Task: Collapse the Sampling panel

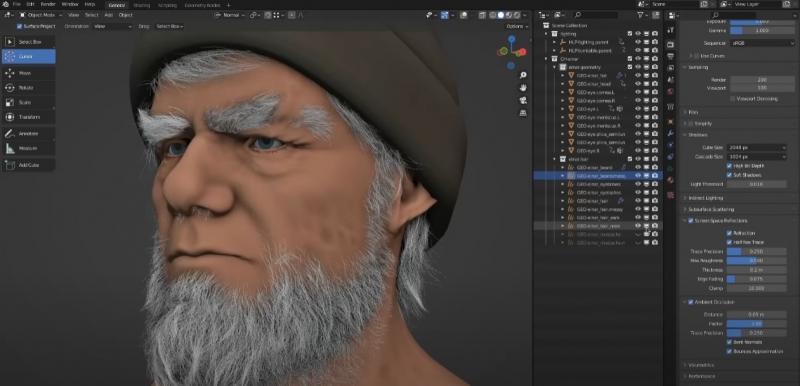Action: 697,67
